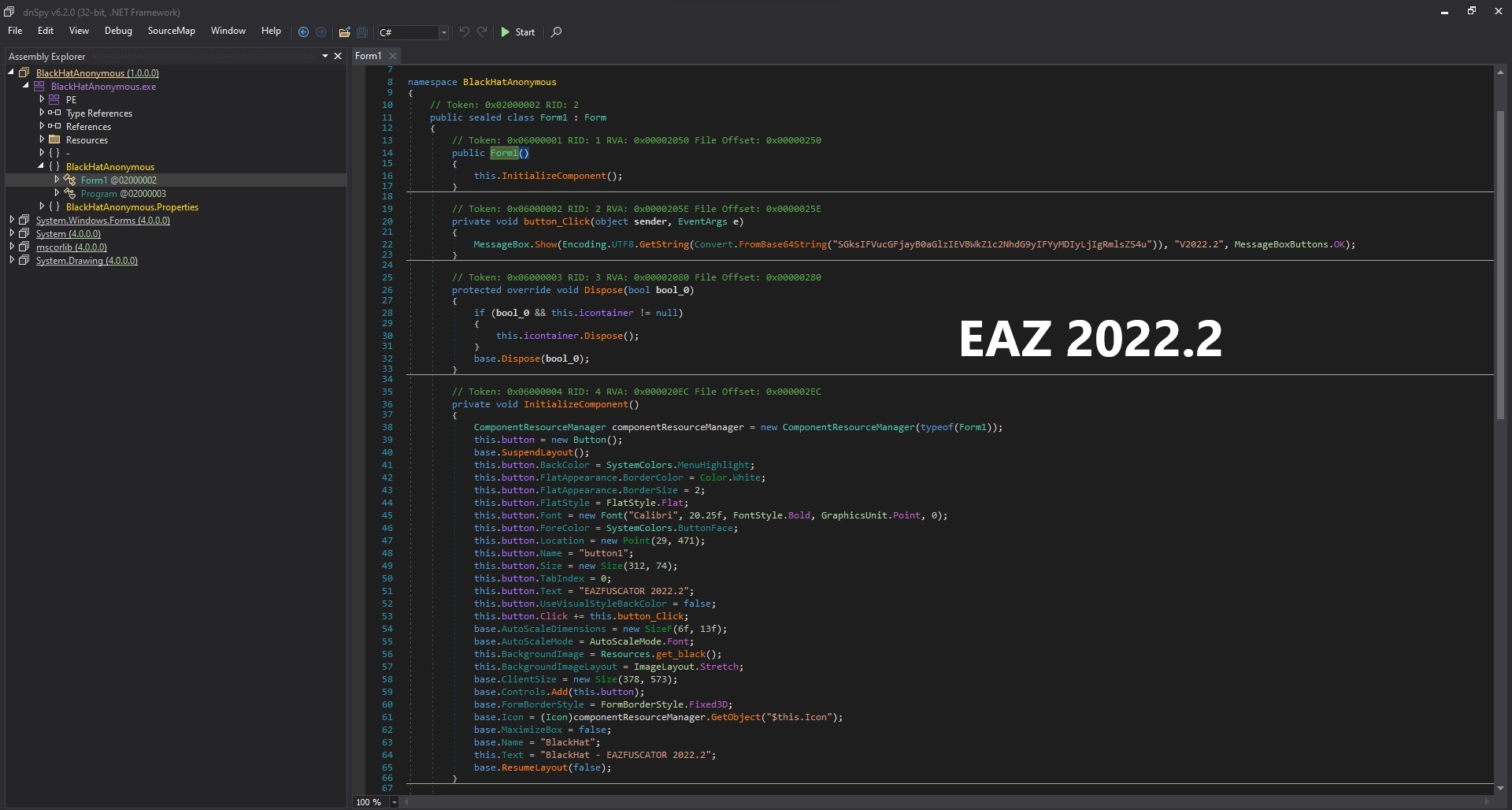The height and width of the screenshot is (810, 1512).
Task: Expand the PE node
Action: [42, 99]
